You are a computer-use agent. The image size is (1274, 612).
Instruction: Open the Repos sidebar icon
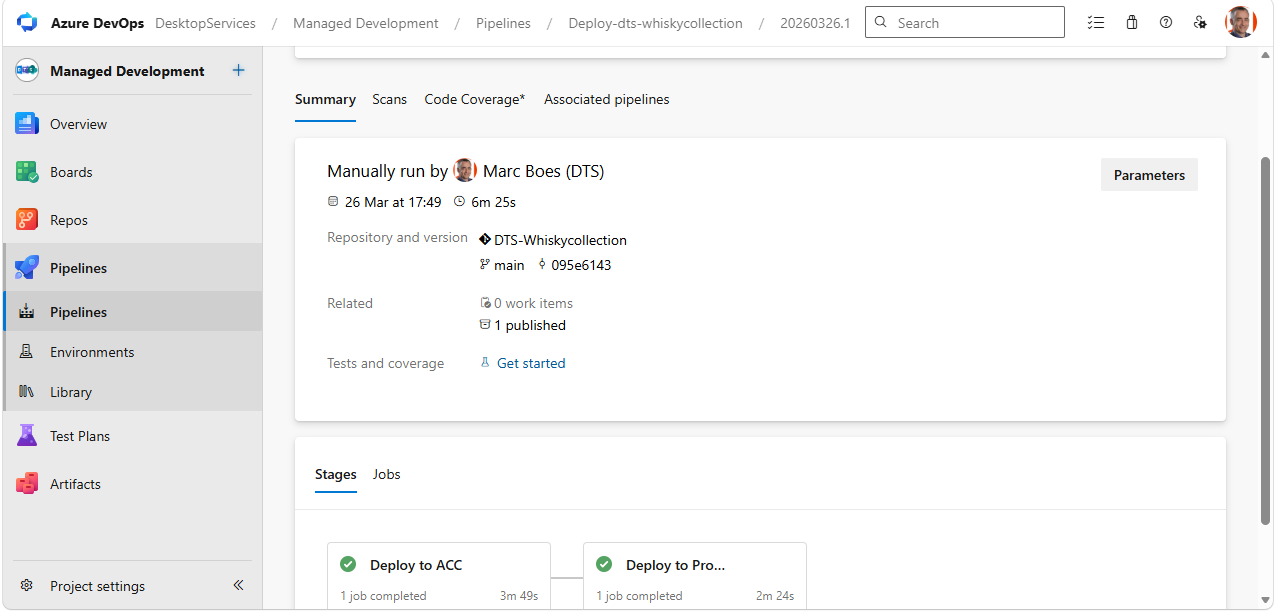(27, 220)
